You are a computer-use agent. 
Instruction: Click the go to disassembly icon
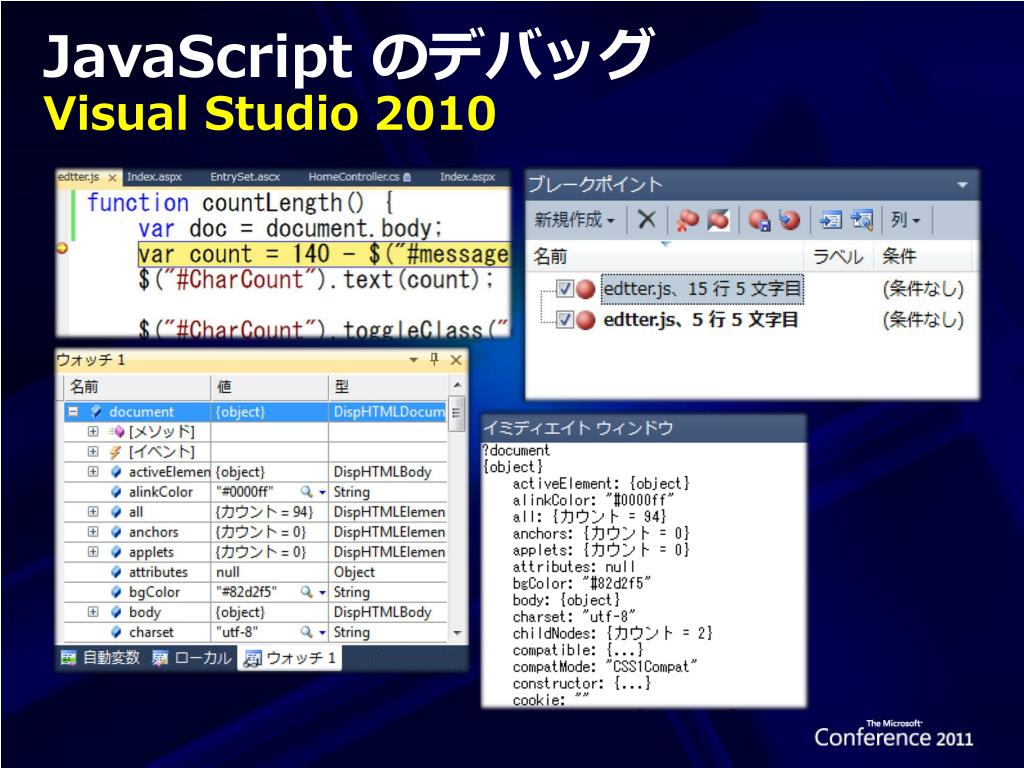coord(862,220)
